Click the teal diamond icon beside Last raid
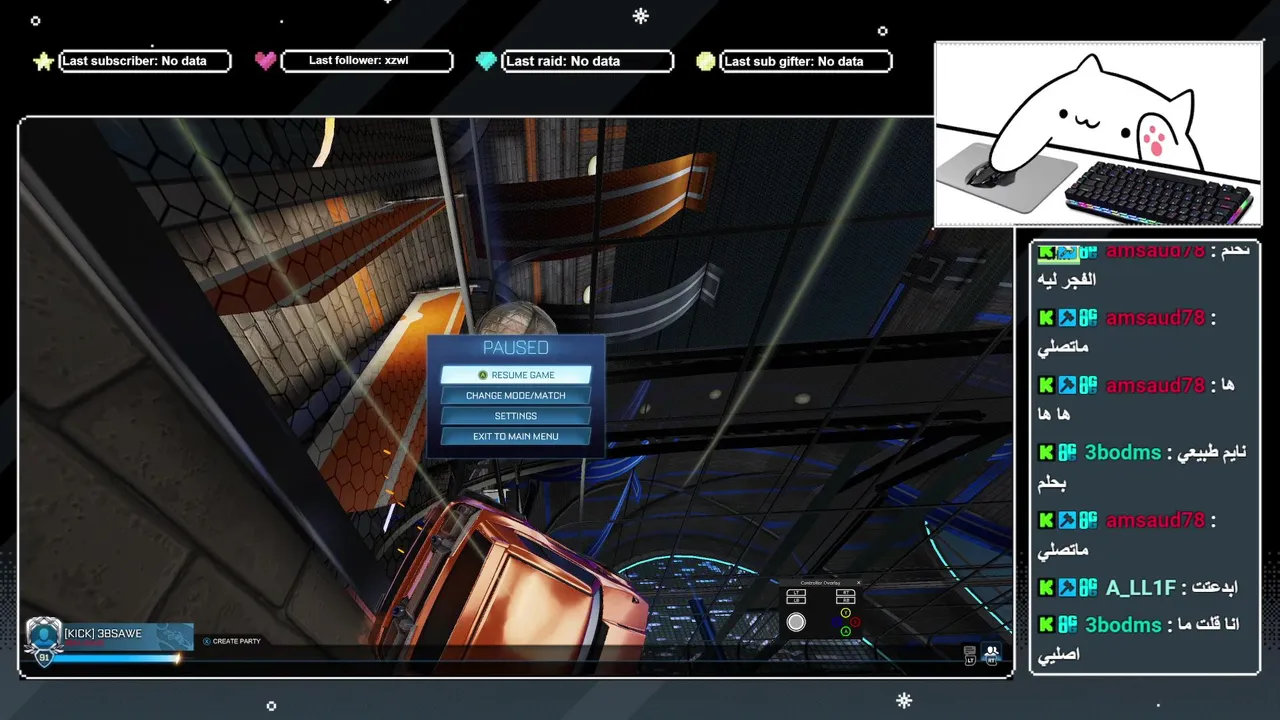 click(486, 61)
